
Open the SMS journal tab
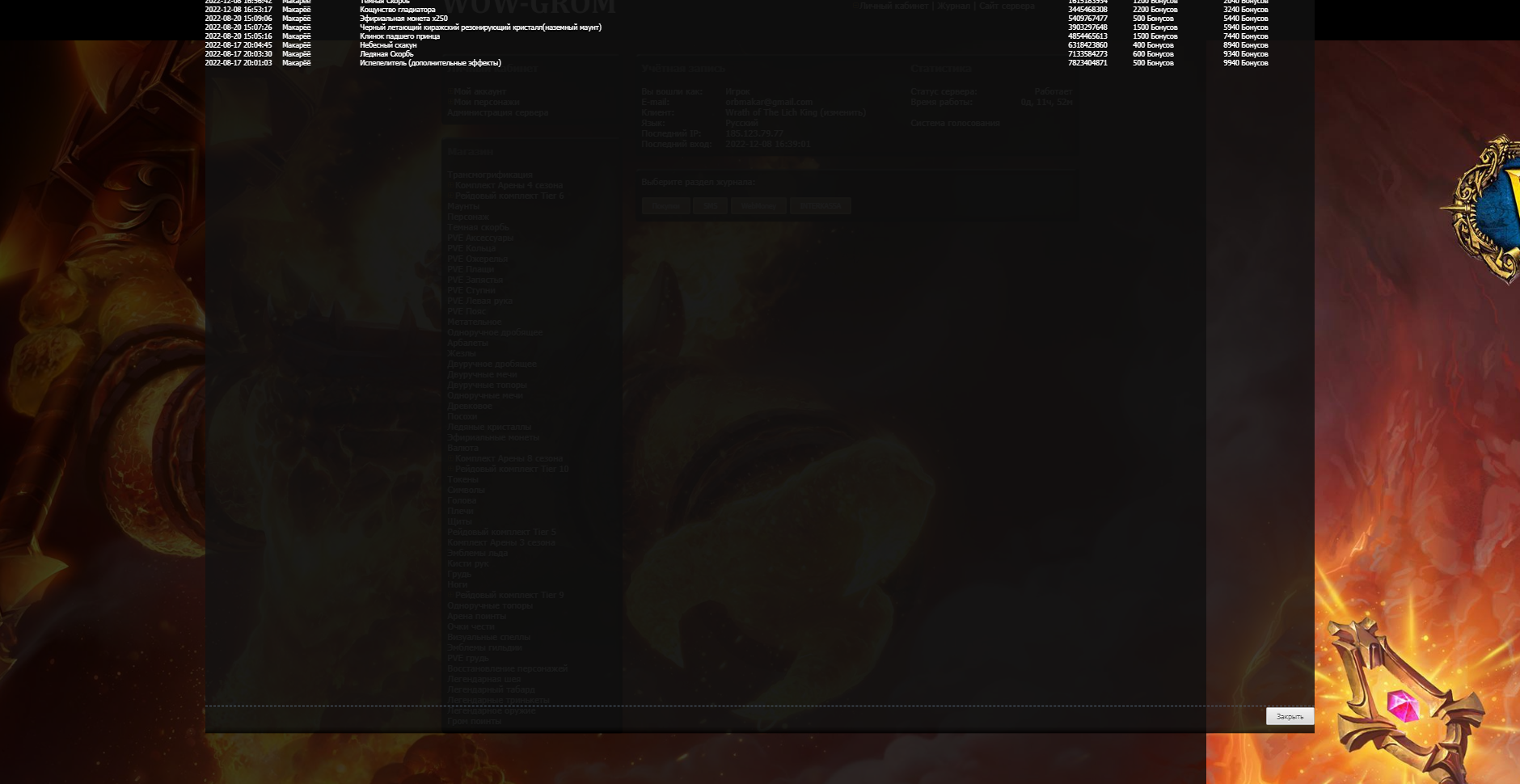click(710, 206)
